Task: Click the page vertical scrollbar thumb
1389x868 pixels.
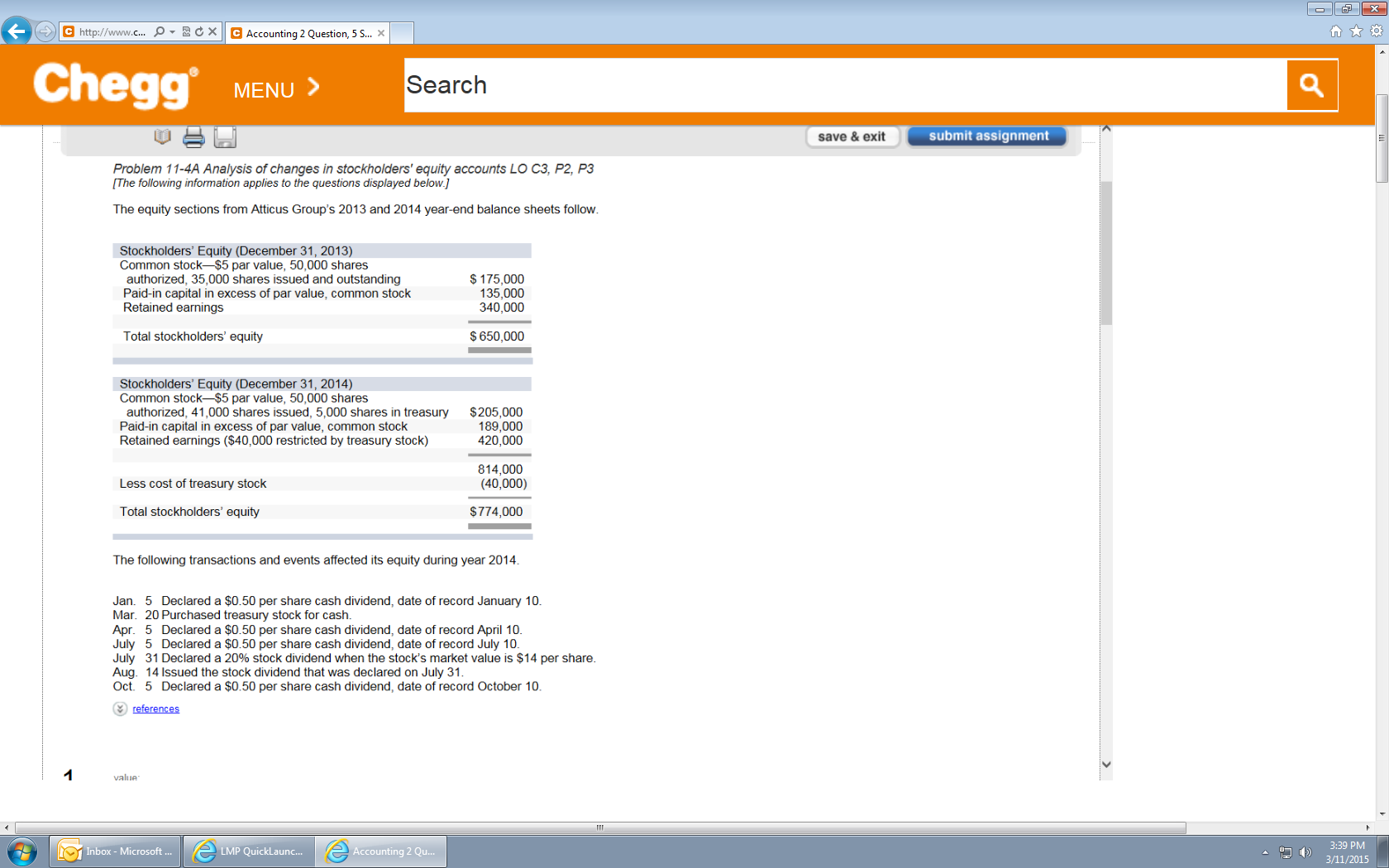Action: [x=1382, y=138]
